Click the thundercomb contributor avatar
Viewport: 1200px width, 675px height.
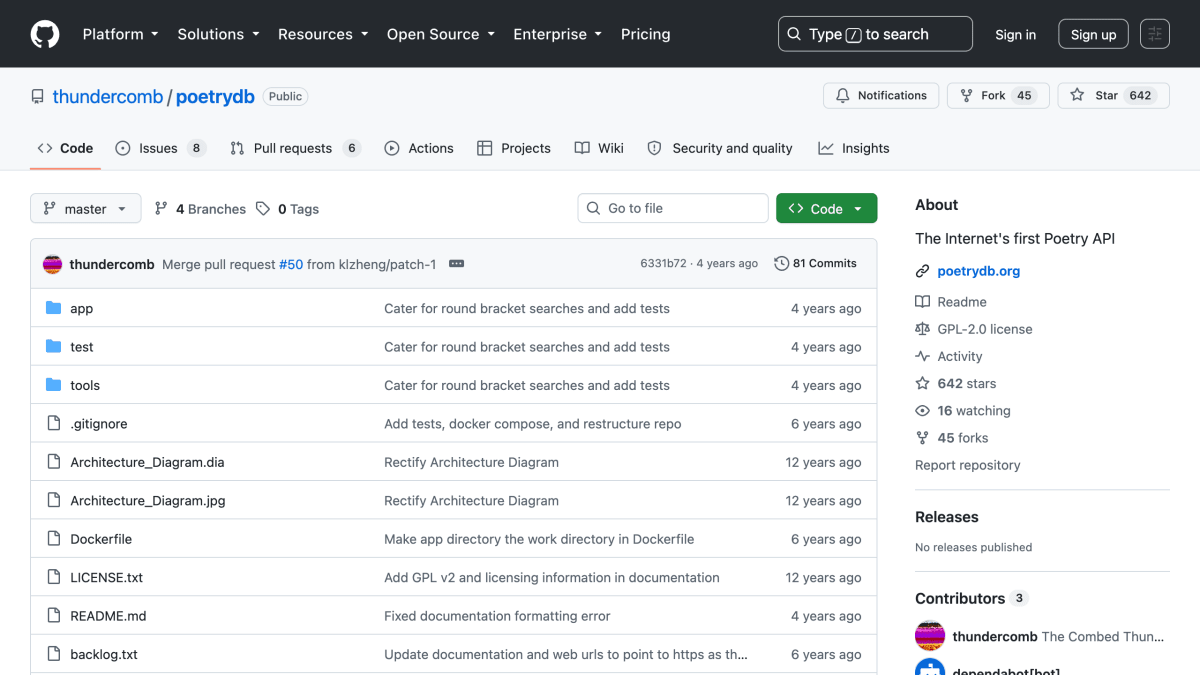[x=930, y=636]
